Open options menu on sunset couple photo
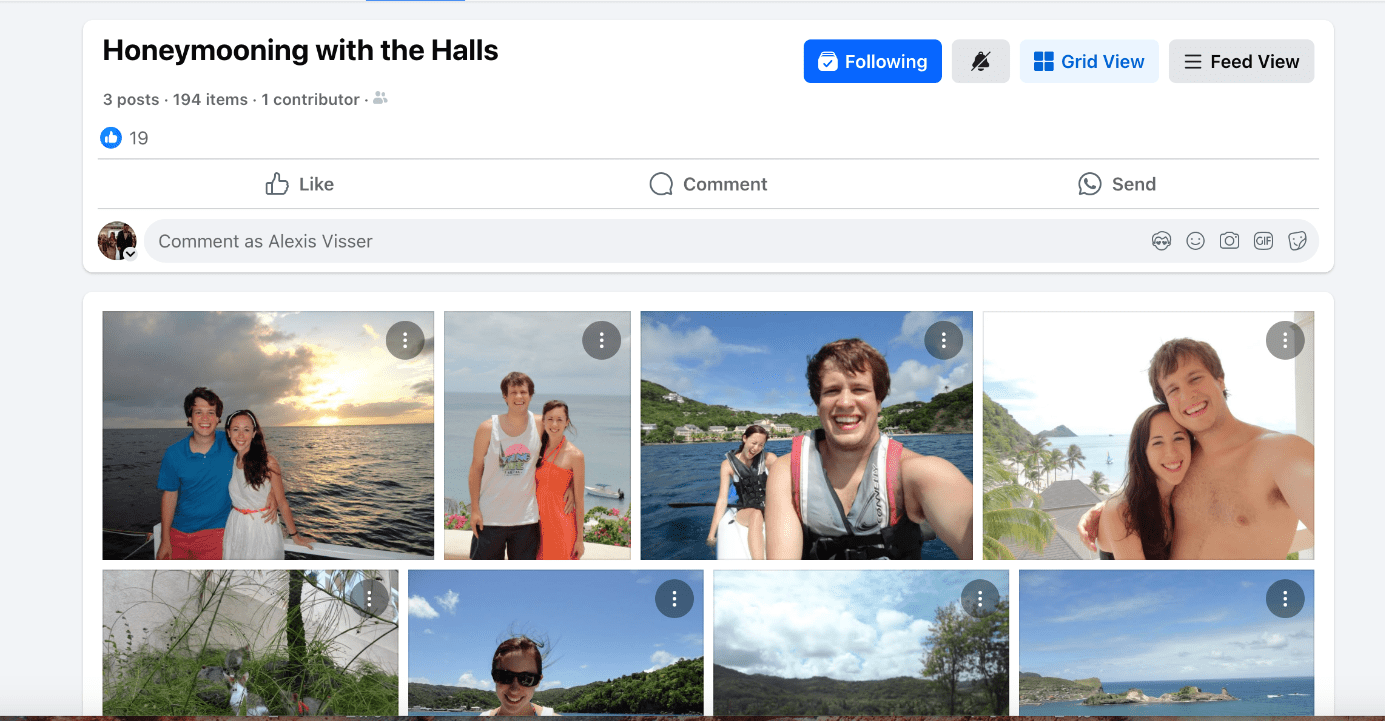Screen dimensions: 1385x721 [405, 341]
